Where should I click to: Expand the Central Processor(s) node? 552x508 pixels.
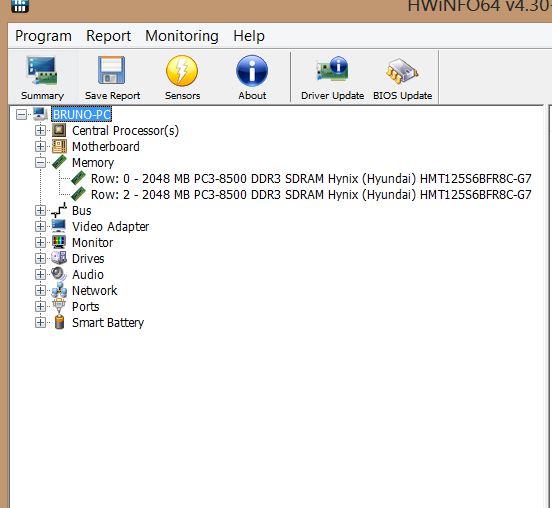coord(40,131)
